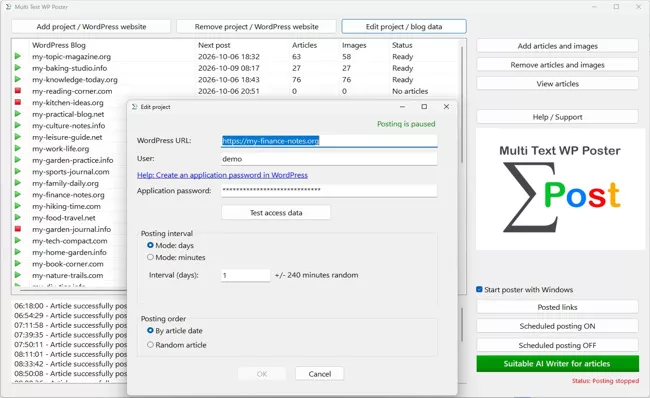The image size is (650, 398).
Task: Click green play icon beside my-family-daily.org
Action: (17, 182)
